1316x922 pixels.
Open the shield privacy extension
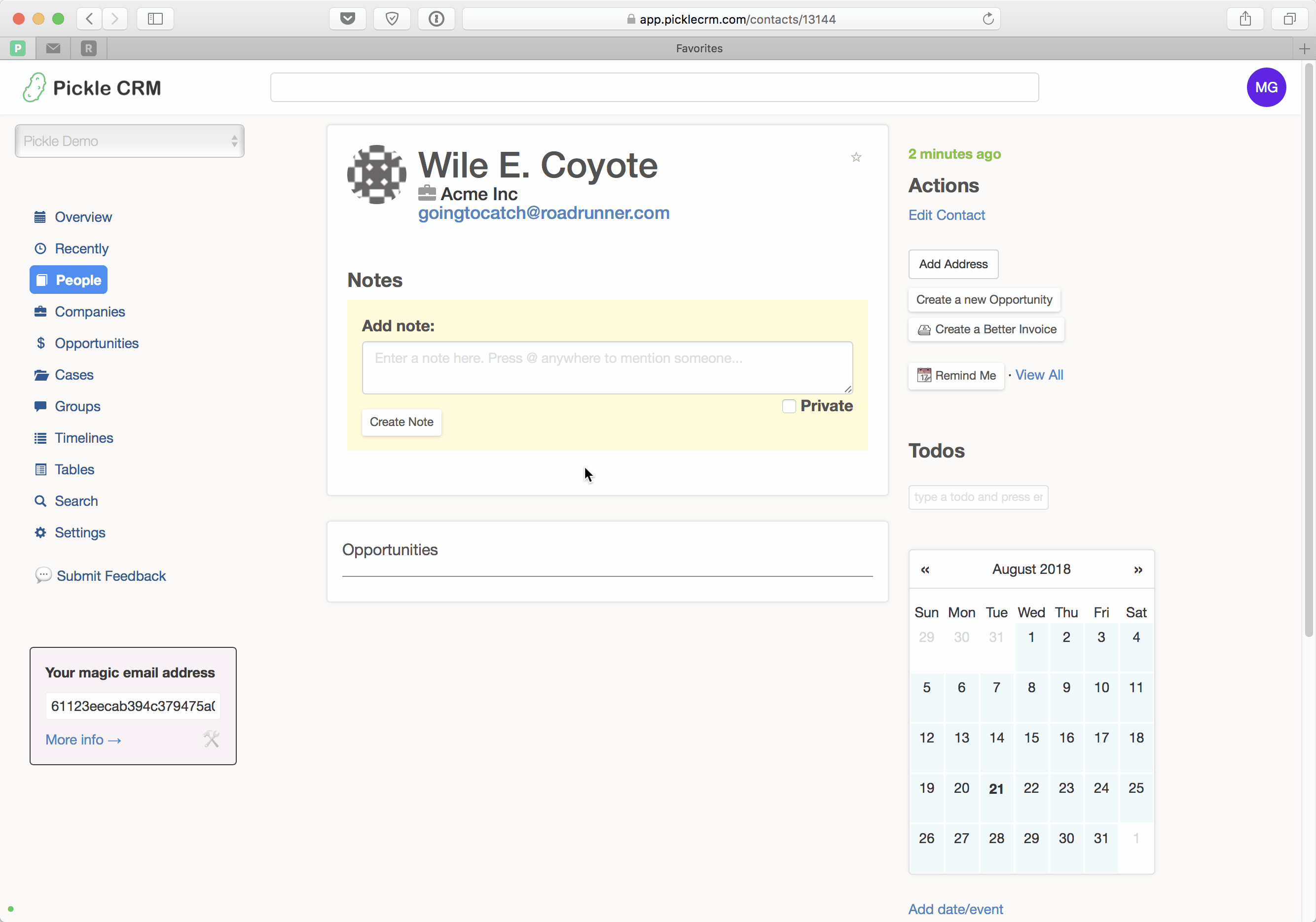point(392,19)
